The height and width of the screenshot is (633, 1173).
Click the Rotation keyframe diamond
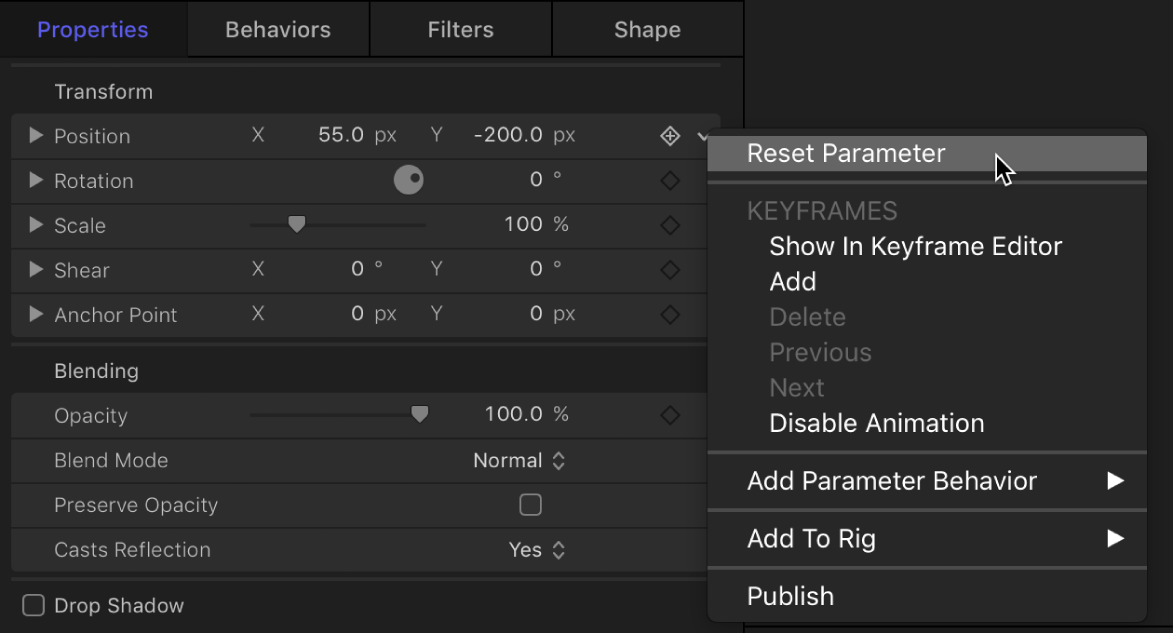(x=670, y=181)
